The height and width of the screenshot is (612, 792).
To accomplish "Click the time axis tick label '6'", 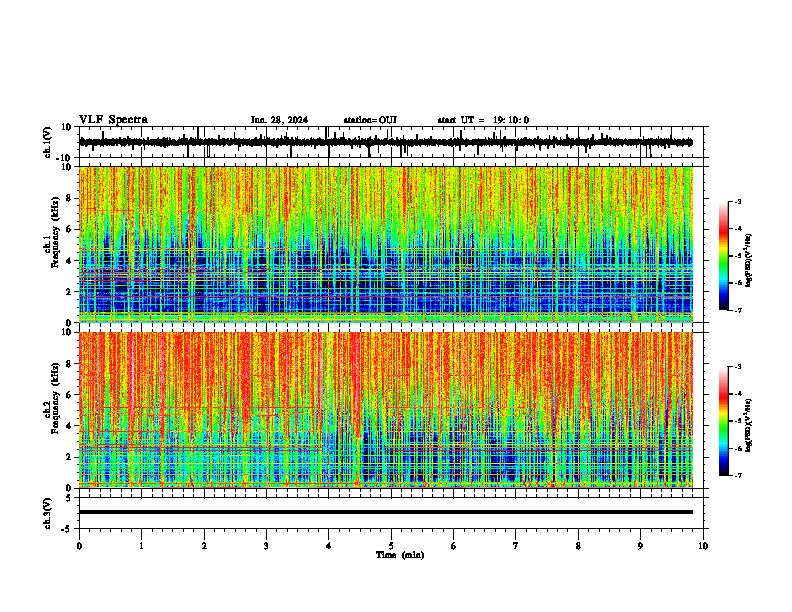I will click(x=454, y=546).
